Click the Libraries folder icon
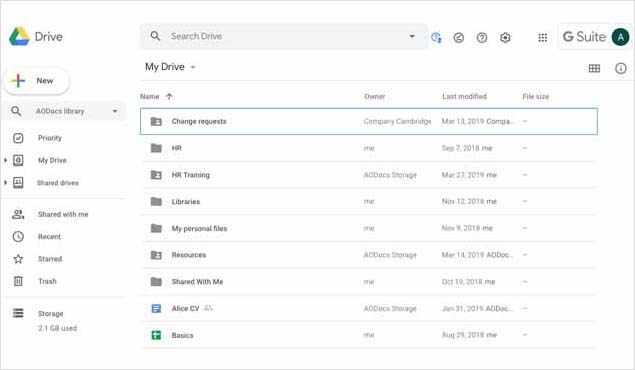This screenshot has width=635, height=370. coord(156,201)
